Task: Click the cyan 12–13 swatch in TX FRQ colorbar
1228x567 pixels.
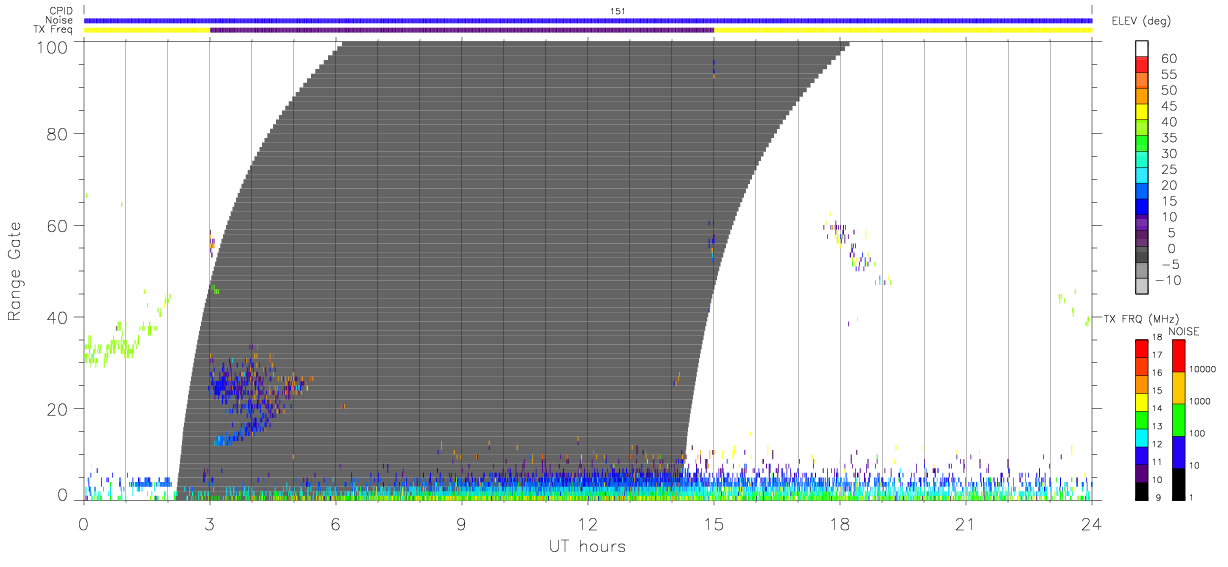Action: [x=1142, y=437]
